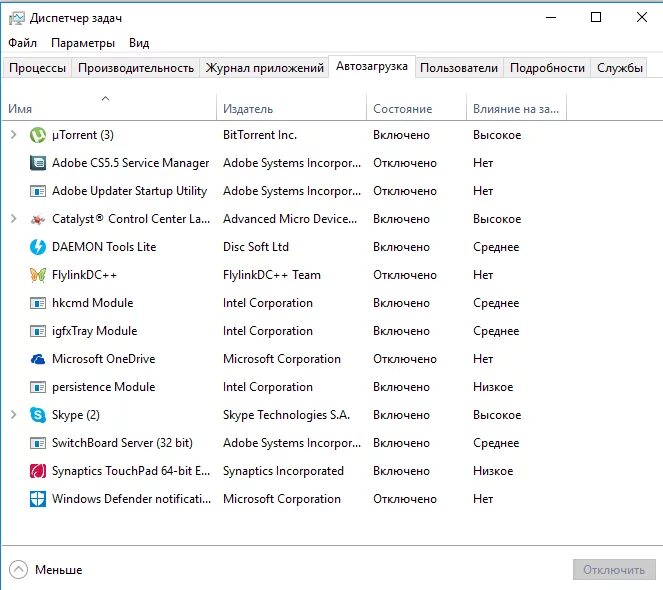Viewport: 663px width, 590px height.
Task: Click the hkcmd Module icon
Action: point(38,303)
